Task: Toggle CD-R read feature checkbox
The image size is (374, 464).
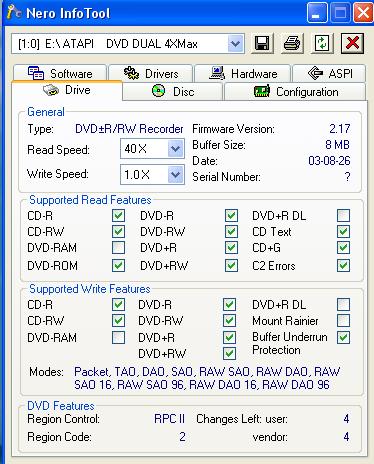Action: pyautogui.click(x=118, y=216)
